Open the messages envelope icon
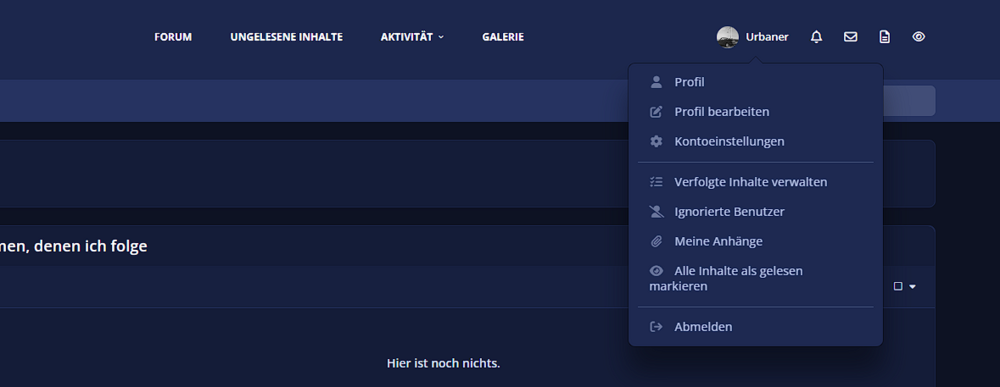The width and height of the screenshot is (1000, 387). (x=850, y=37)
